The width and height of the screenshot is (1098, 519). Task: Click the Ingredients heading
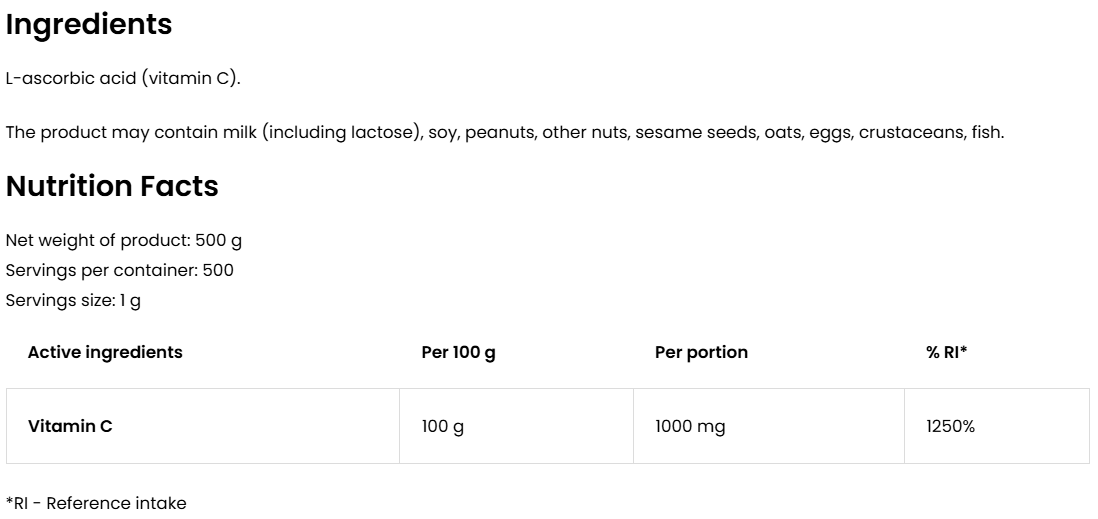click(x=89, y=26)
